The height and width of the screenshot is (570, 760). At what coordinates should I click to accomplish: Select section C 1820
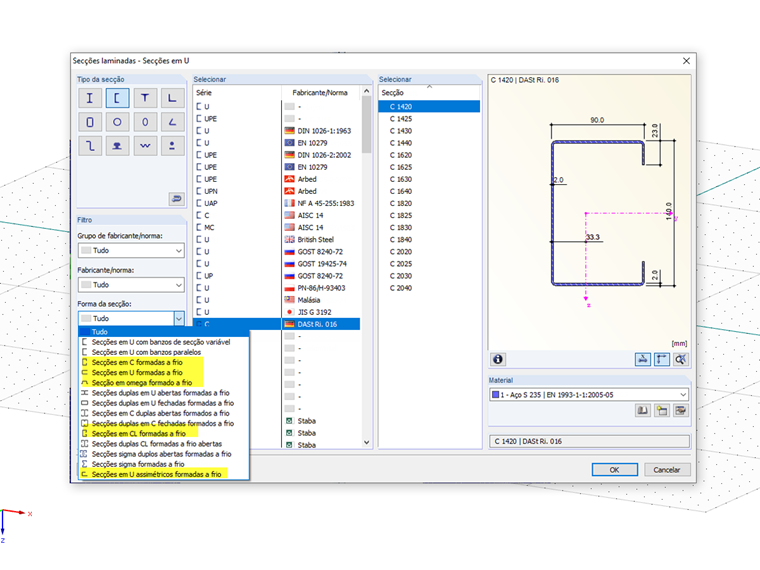[x=429, y=204]
